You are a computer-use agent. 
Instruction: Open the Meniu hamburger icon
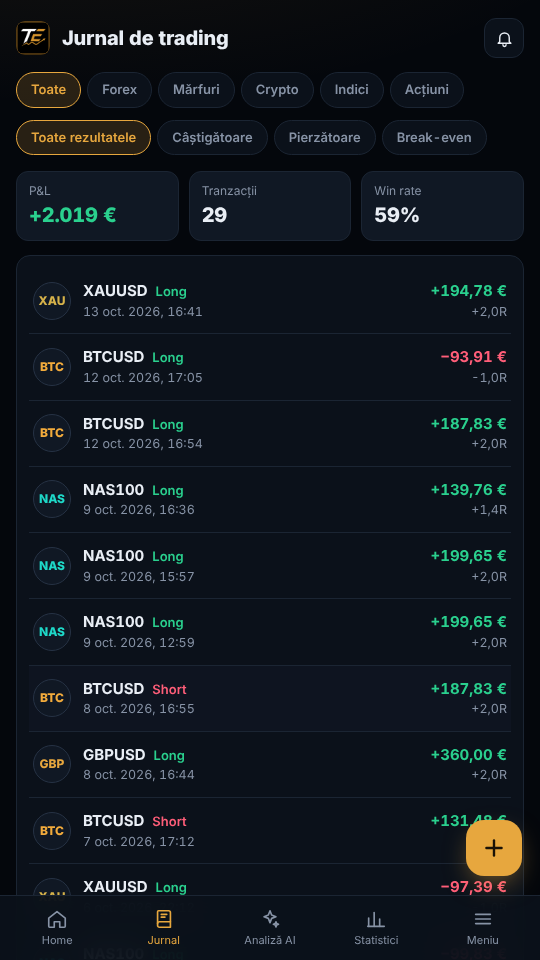point(482,919)
